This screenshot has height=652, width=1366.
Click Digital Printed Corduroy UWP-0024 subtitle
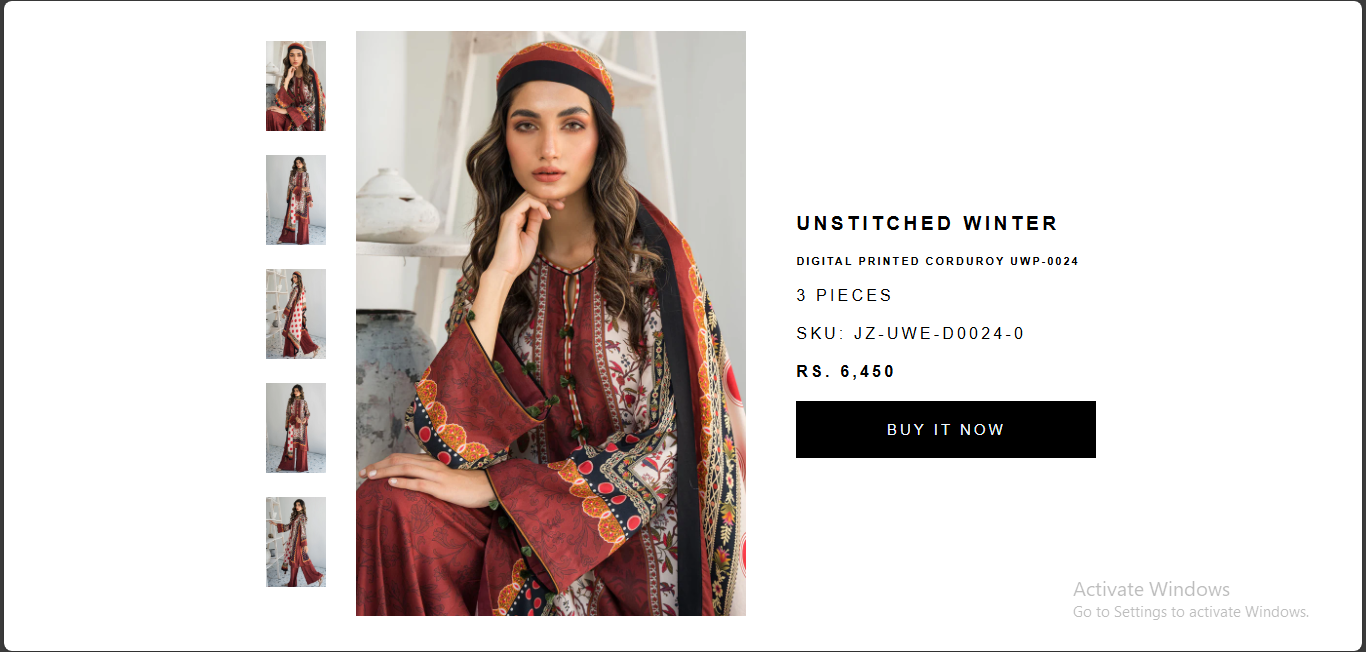pos(938,261)
